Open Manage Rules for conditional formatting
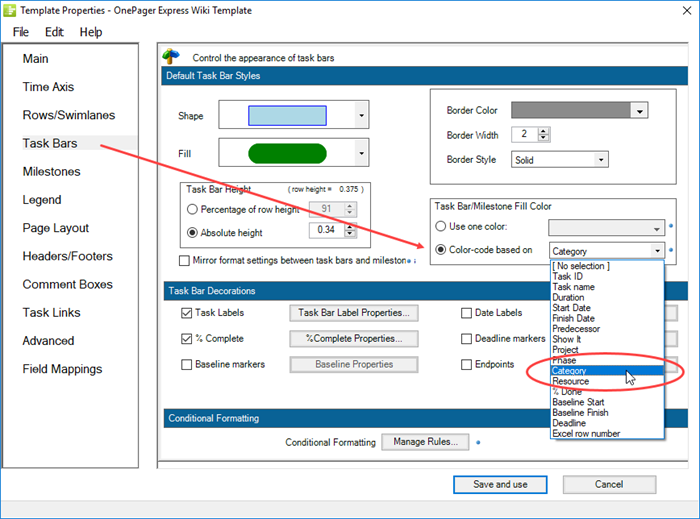700x519 pixels. [424, 442]
